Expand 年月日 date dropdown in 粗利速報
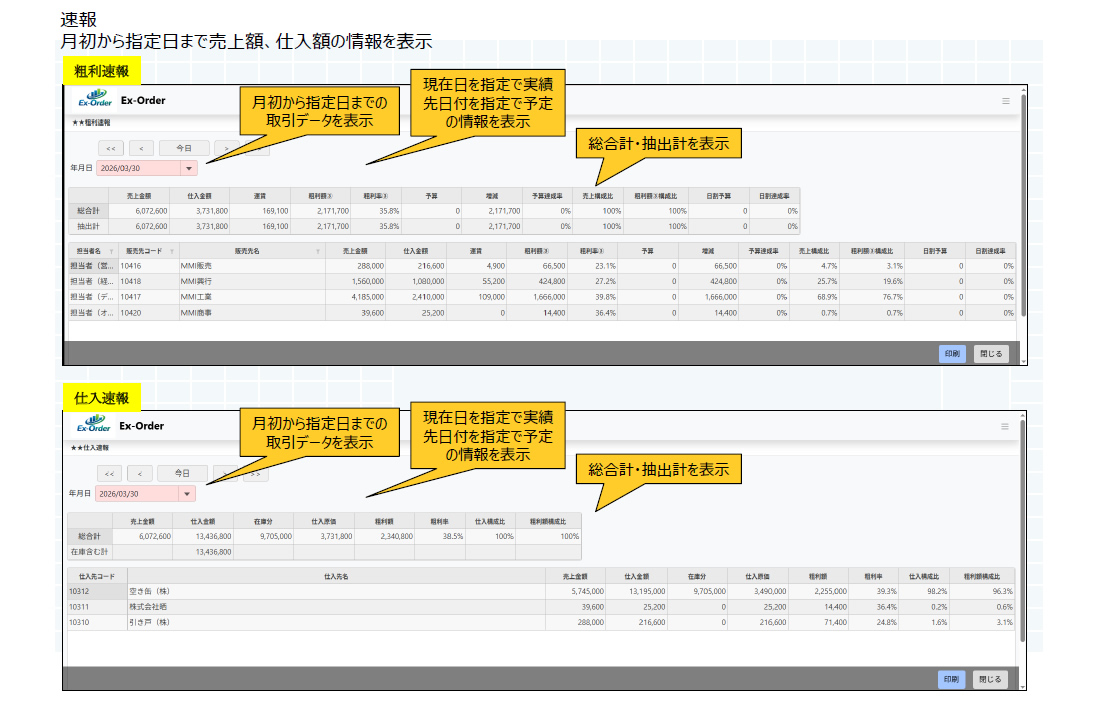 point(188,168)
